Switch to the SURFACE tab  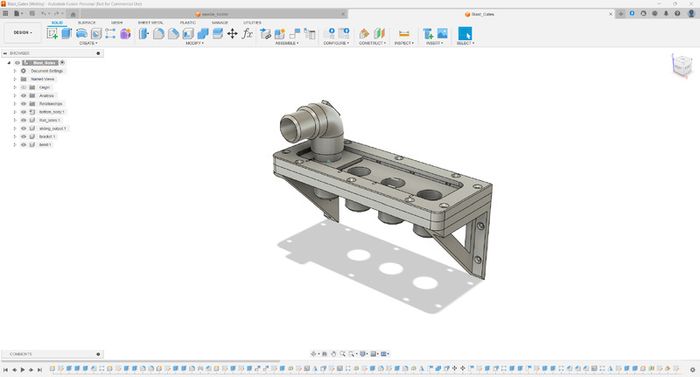coord(87,22)
